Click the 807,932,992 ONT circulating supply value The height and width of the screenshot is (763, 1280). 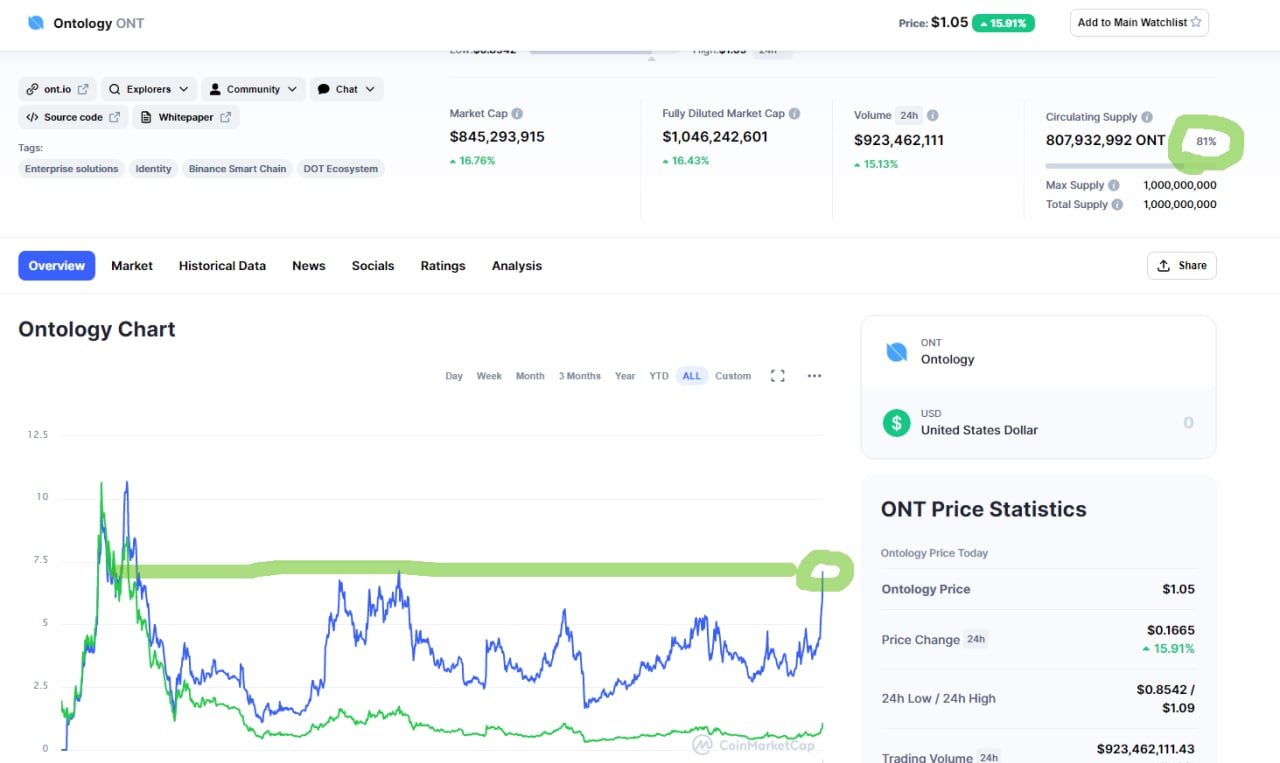coord(1106,141)
